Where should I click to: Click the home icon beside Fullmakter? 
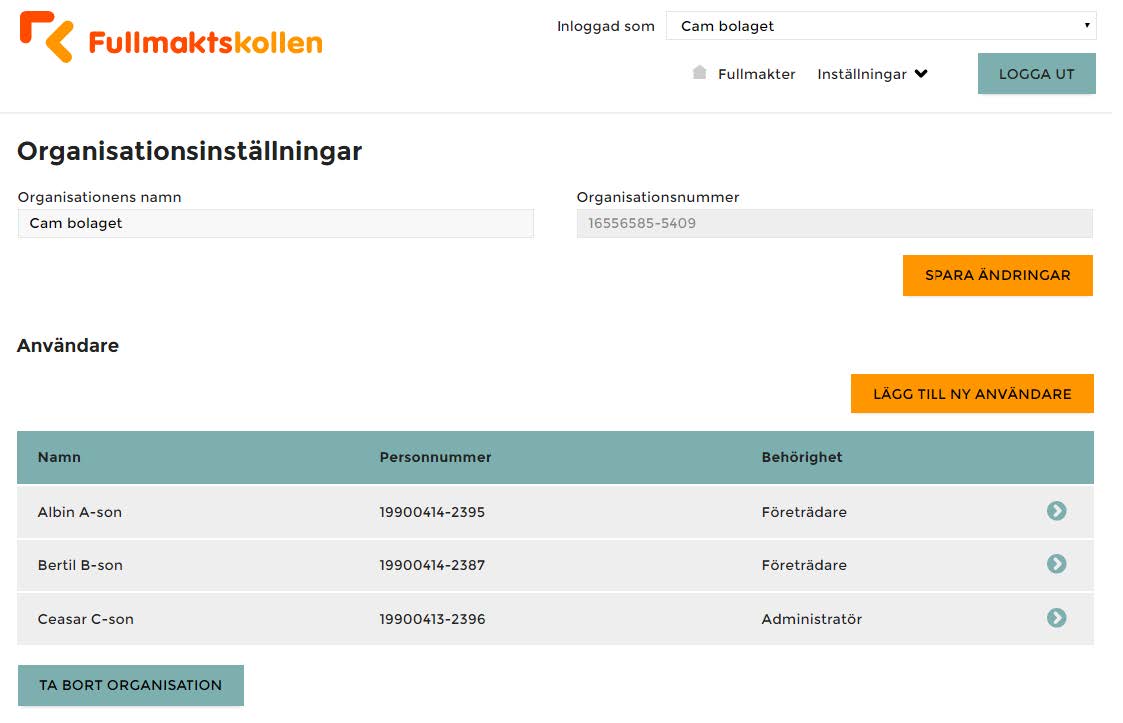point(698,73)
